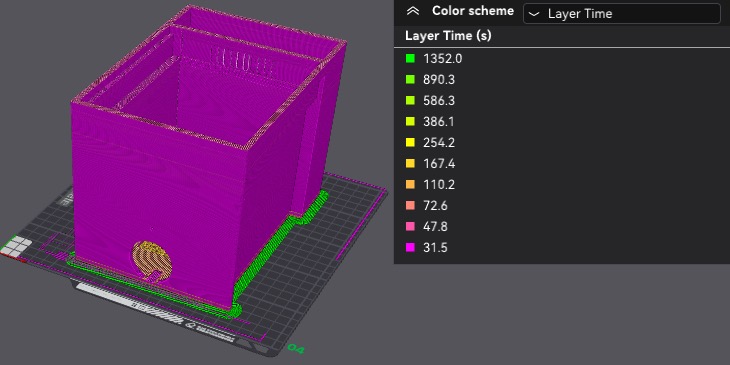Click the 890.3 color swatch
730x365 pixels.
(410, 80)
